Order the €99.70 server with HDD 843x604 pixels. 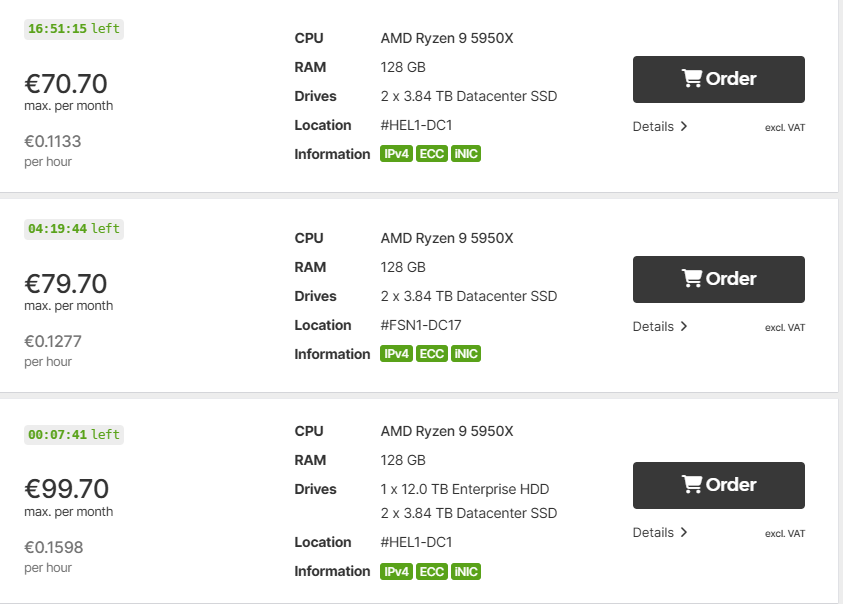point(719,485)
